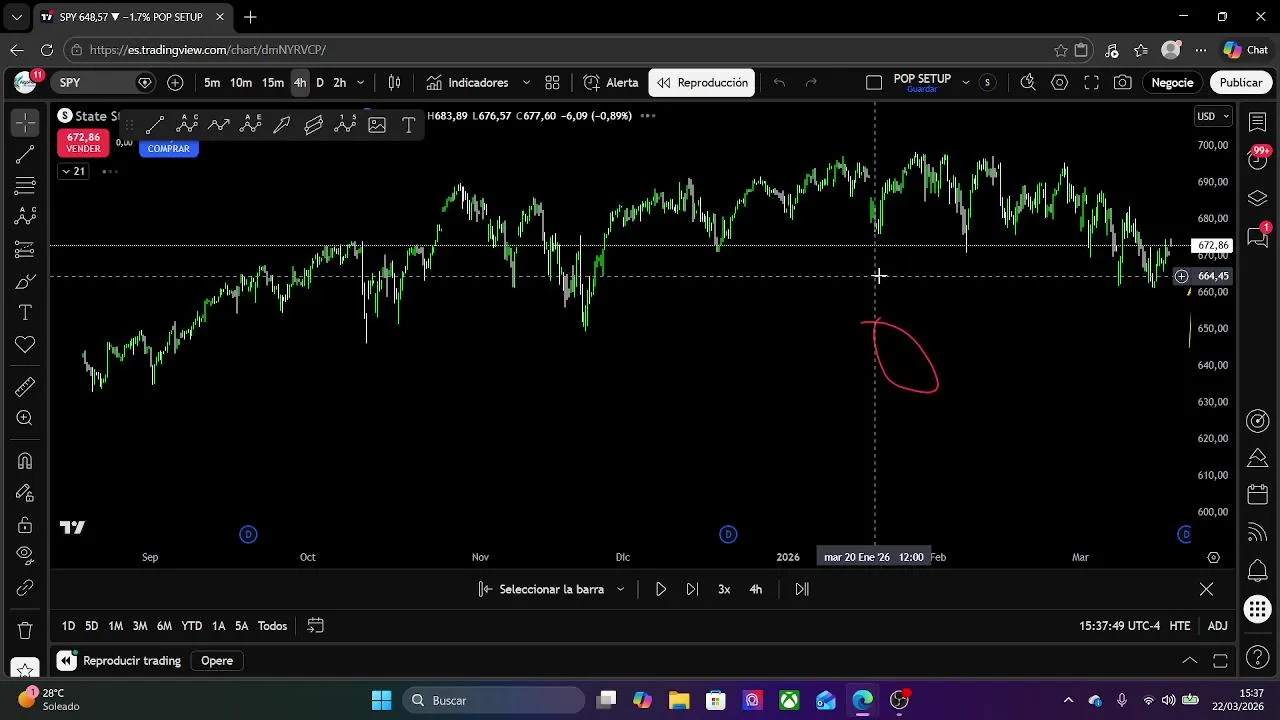Toggle the ADJ adjusted data option
The image size is (1280, 720).
click(1217, 626)
